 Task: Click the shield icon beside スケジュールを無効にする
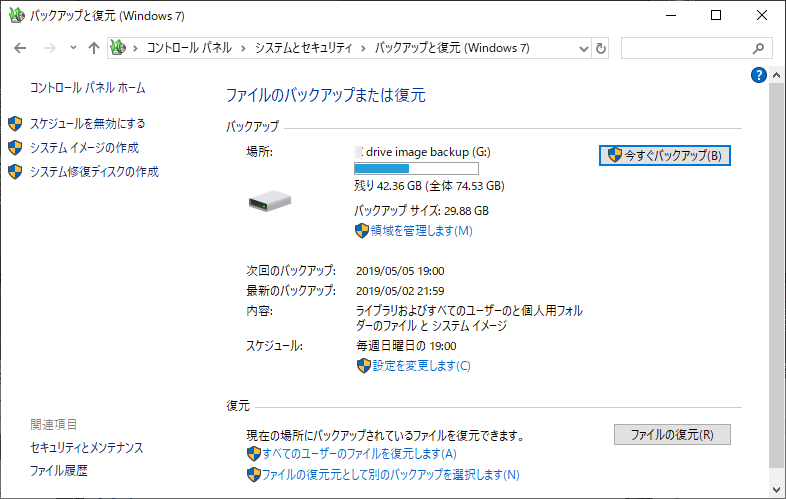[16, 123]
